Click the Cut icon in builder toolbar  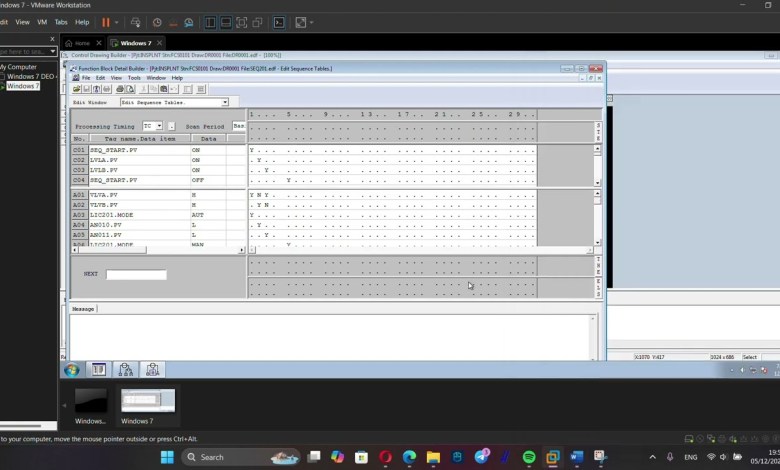143,89
